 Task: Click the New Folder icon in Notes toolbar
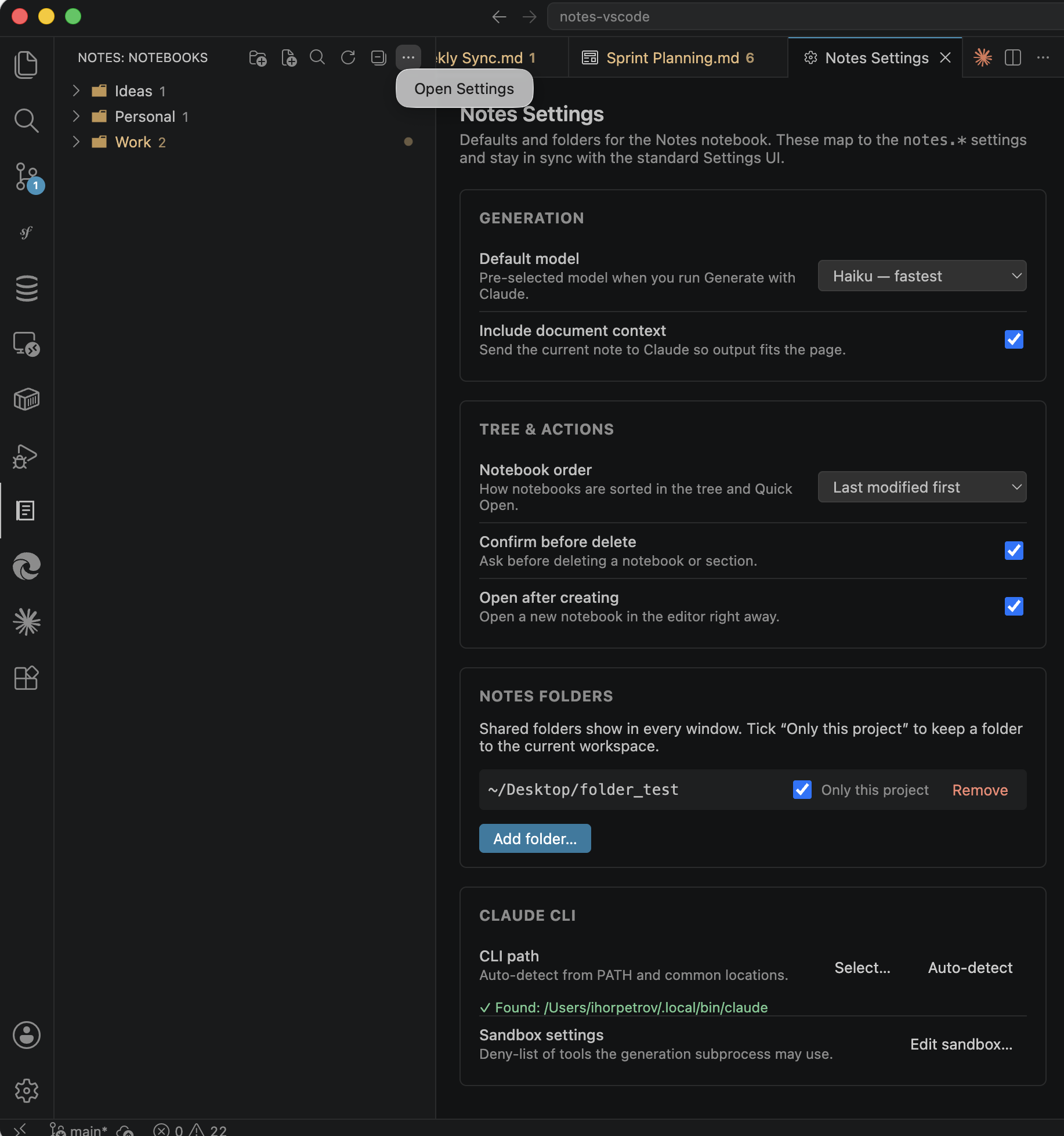pos(258,57)
